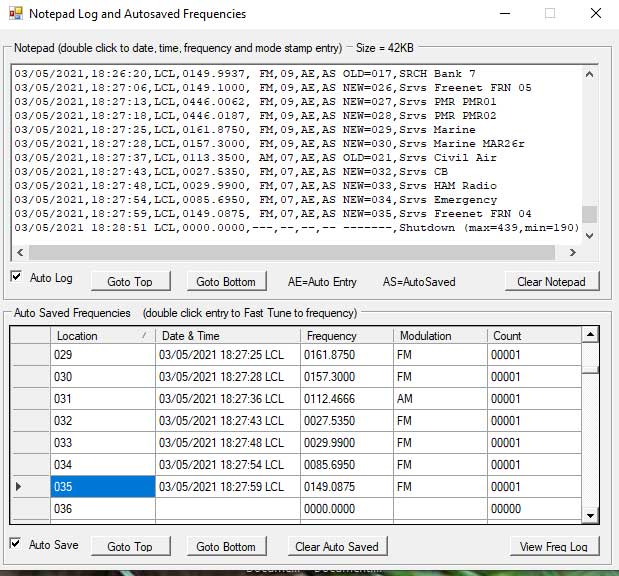
Task: Sort by Modulation column header
Action: [441, 336]
